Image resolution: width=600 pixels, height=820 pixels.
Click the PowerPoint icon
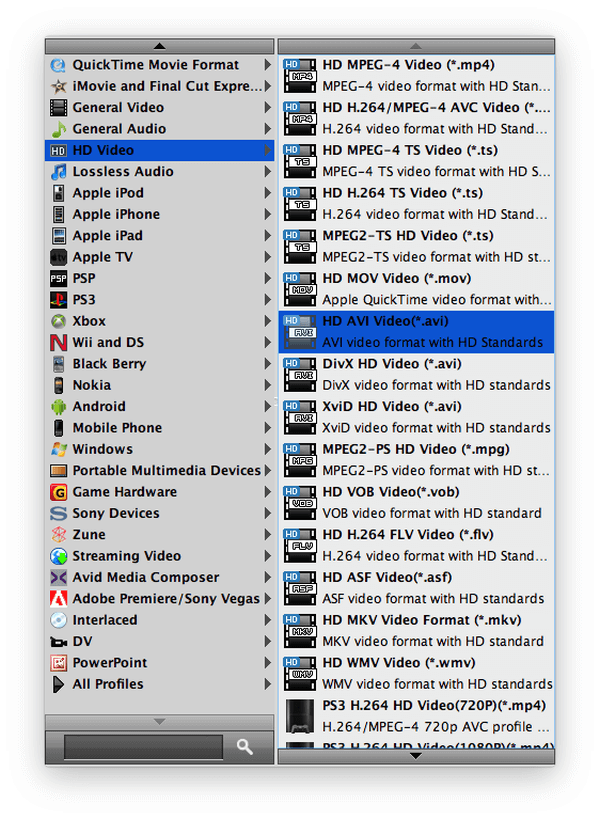pos(58,663)
